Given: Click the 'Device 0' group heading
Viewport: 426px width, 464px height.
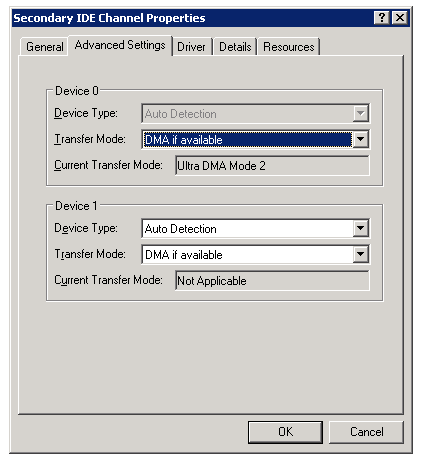Looking at the screenshot, I should point(77,91).
